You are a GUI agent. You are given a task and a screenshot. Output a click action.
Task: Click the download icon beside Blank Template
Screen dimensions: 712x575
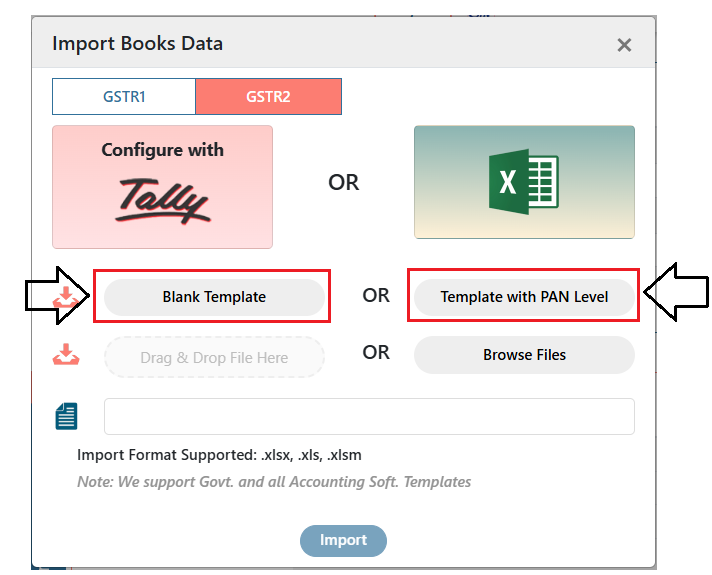[66, 297]
